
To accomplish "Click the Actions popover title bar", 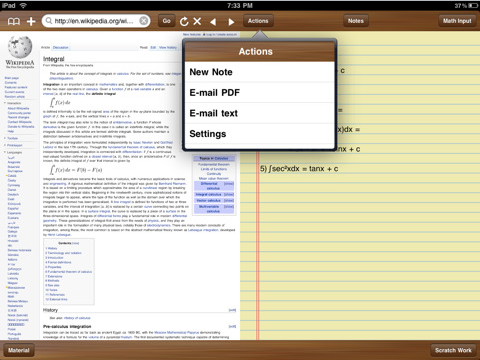I will [259, 51].
